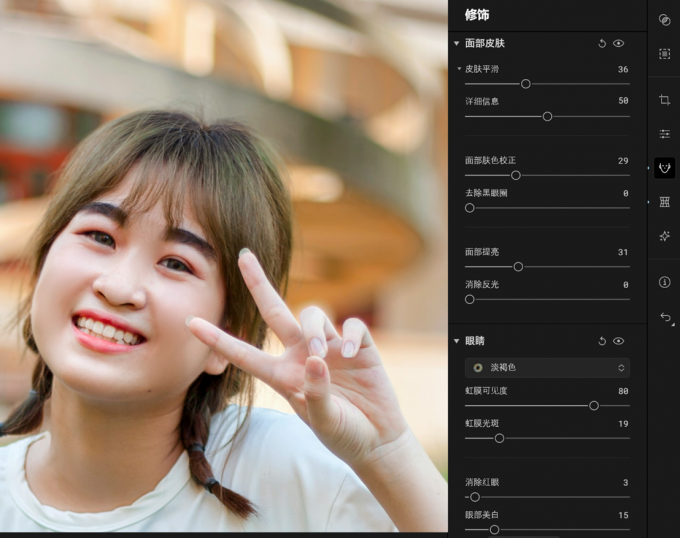Screen dimensions: 680x538
Task: Reset the 面部皮肤 section
Action: click(602, 43)
